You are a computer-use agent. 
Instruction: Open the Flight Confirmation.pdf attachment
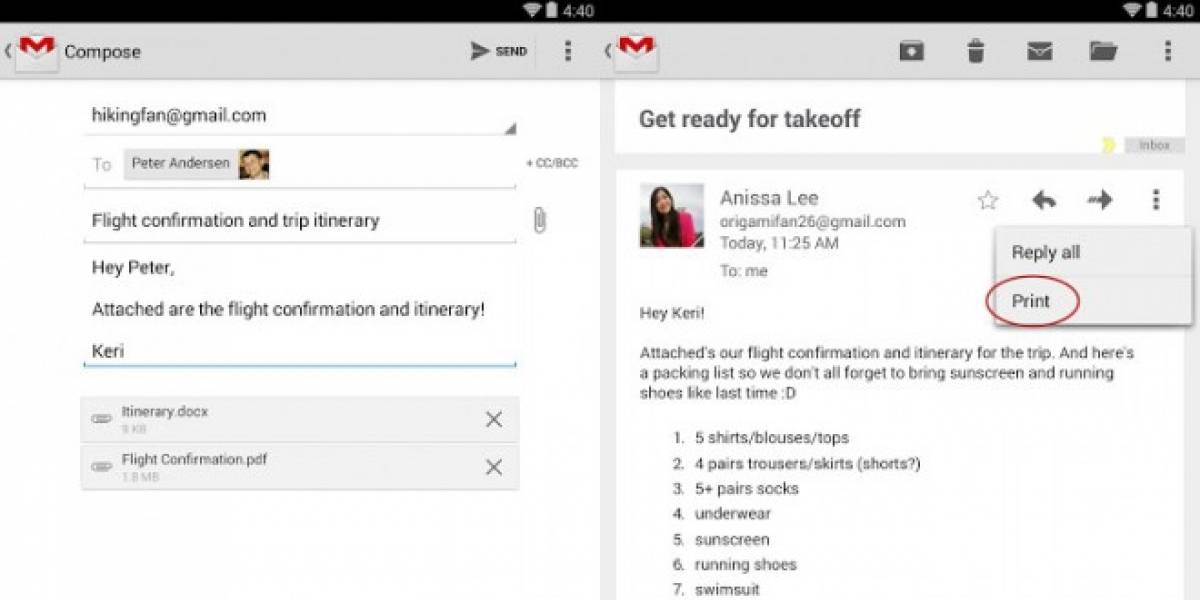tap(300, 467)
